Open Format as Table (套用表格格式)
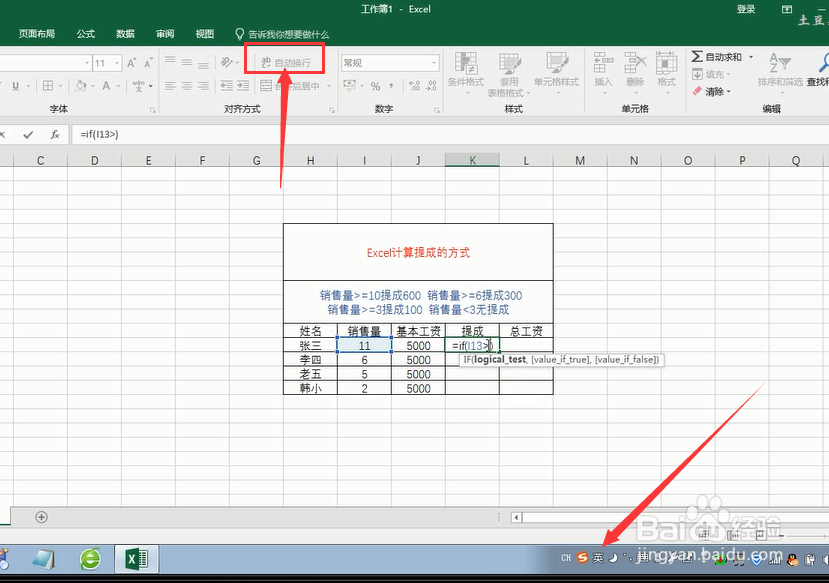 click(x=509, y=74)
